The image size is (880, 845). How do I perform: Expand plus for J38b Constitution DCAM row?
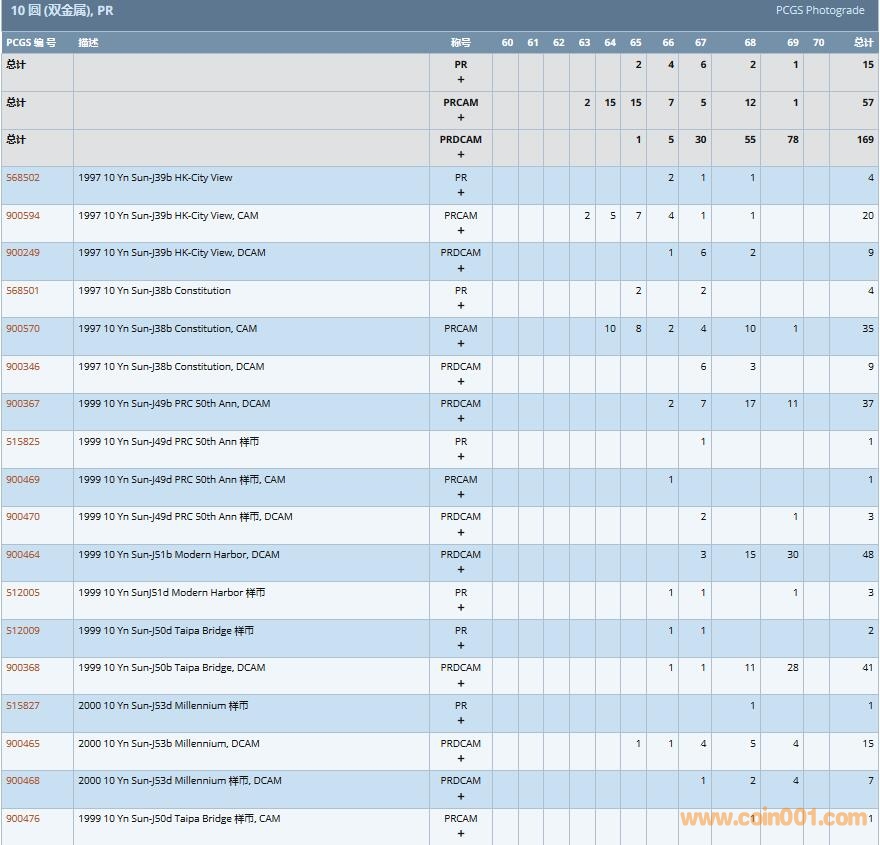461,382
